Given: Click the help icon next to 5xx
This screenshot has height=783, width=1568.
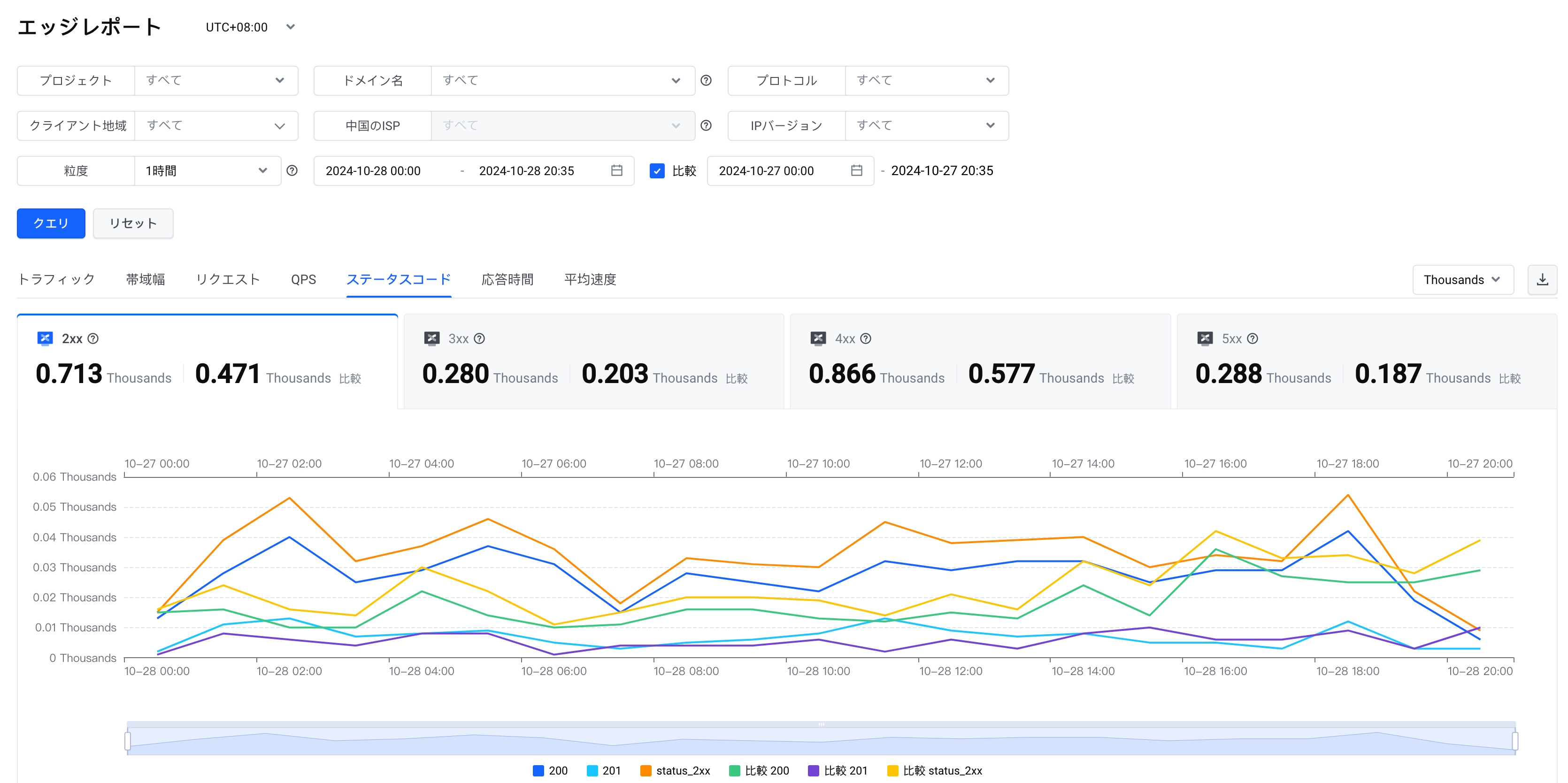Looking at the screenshot, I should (1253, 338).
